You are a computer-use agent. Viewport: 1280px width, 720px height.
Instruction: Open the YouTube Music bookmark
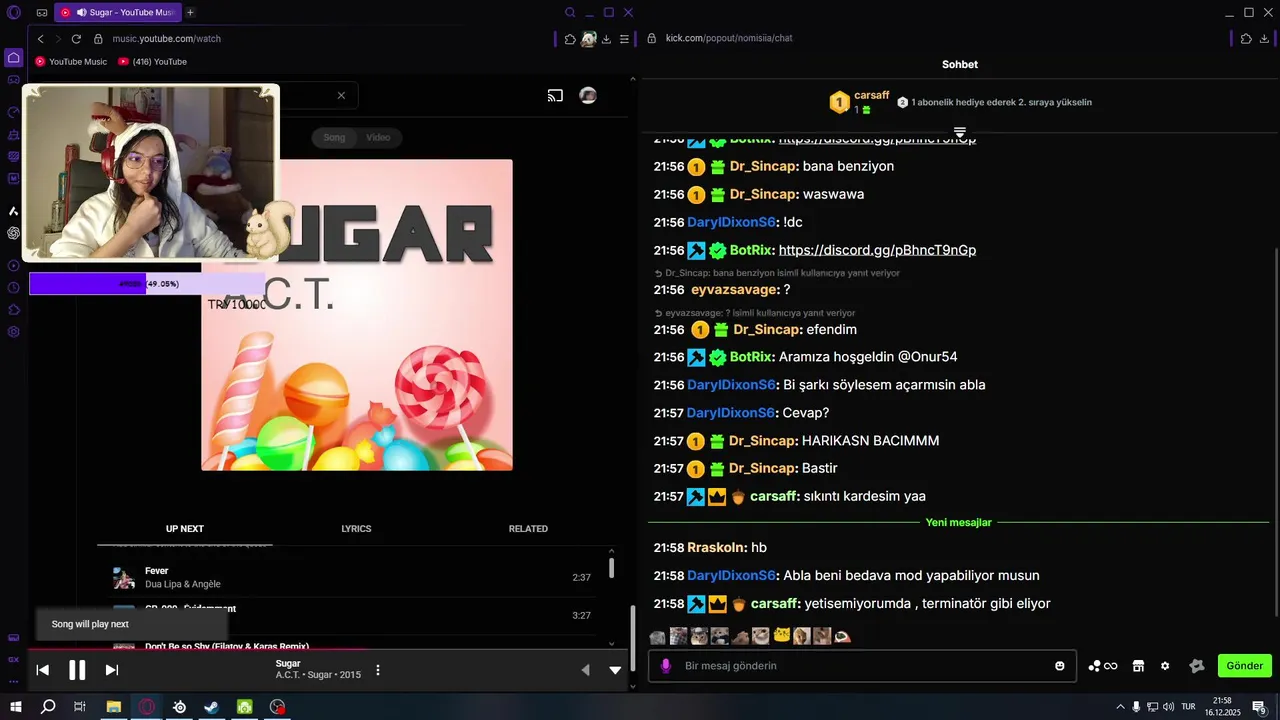tap(71, 61)
